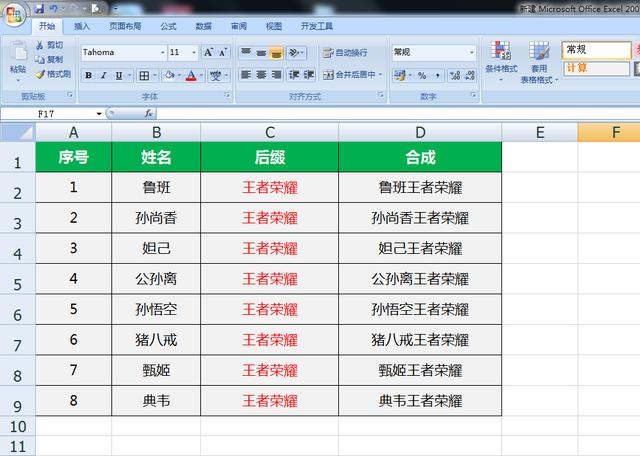Click the Paste (粘贴) clipboard icon

pyautogui.click(x=18, y=51)
